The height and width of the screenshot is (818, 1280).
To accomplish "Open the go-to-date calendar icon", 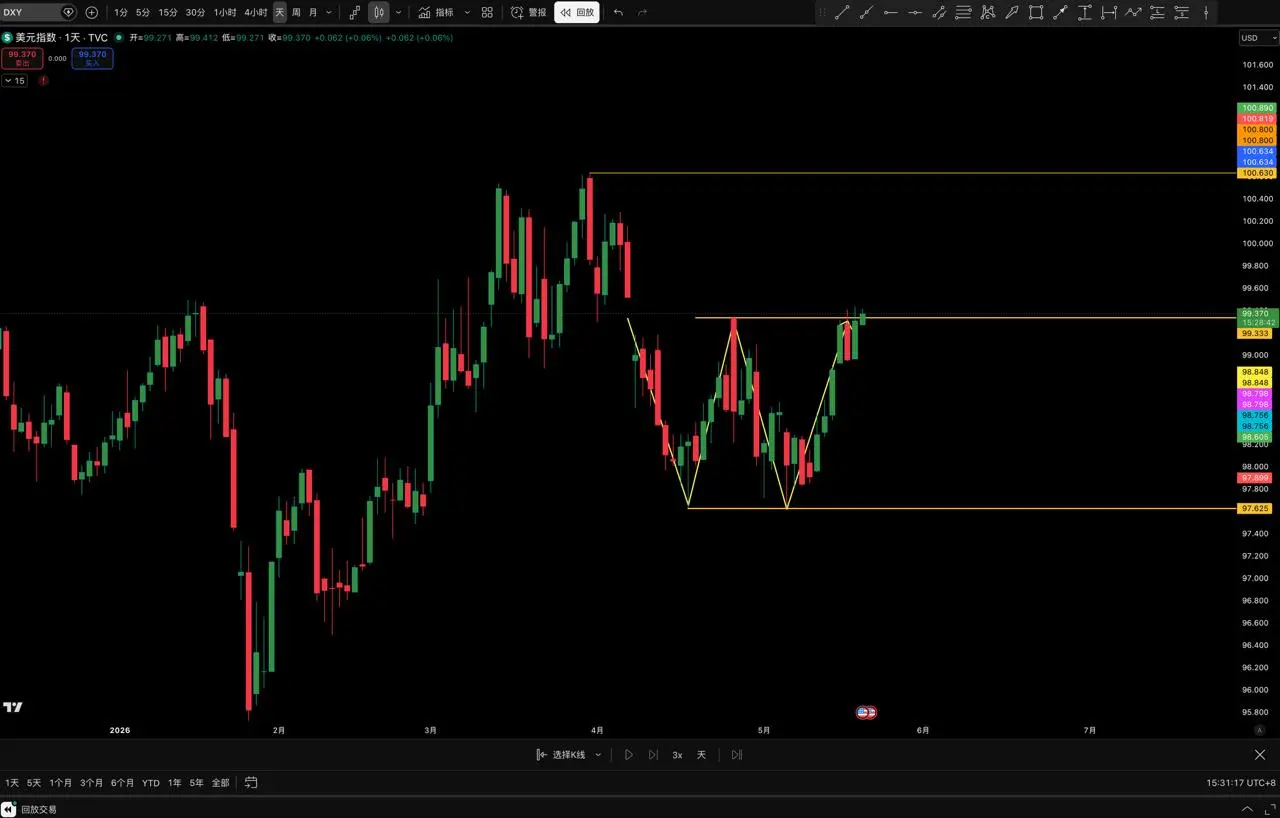I will (251, 783).
